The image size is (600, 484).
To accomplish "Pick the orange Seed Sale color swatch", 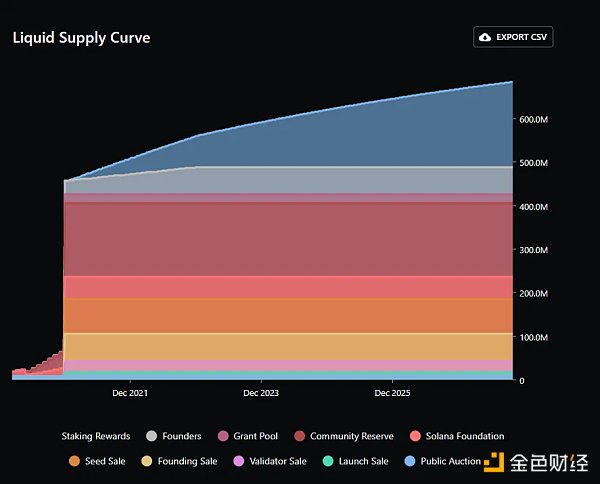I will pyautogui.click(x=74, y=461).
